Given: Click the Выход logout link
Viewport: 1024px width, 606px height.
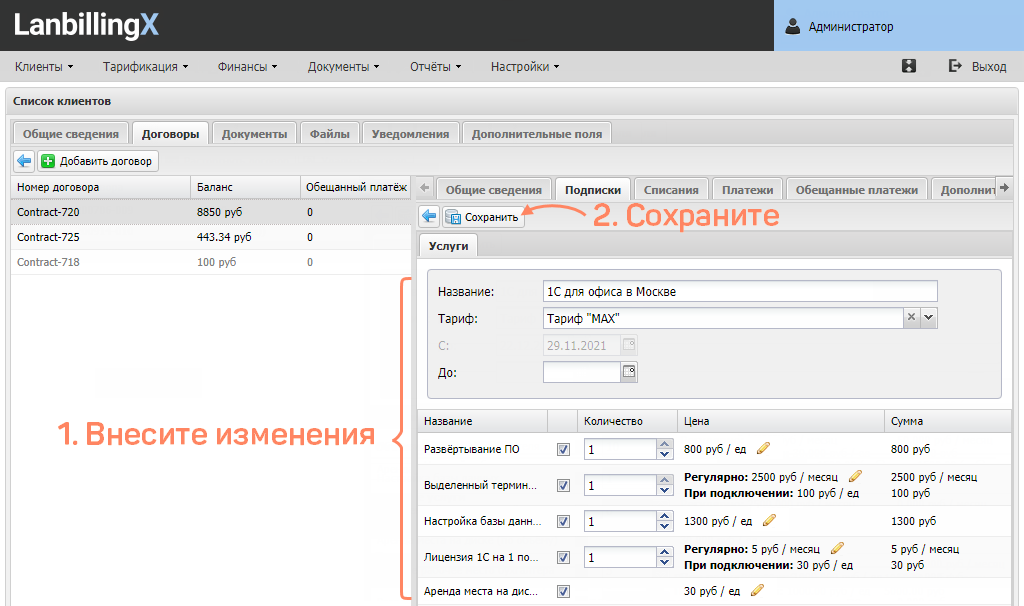Looking at the screenshot, I should (977, 66).
